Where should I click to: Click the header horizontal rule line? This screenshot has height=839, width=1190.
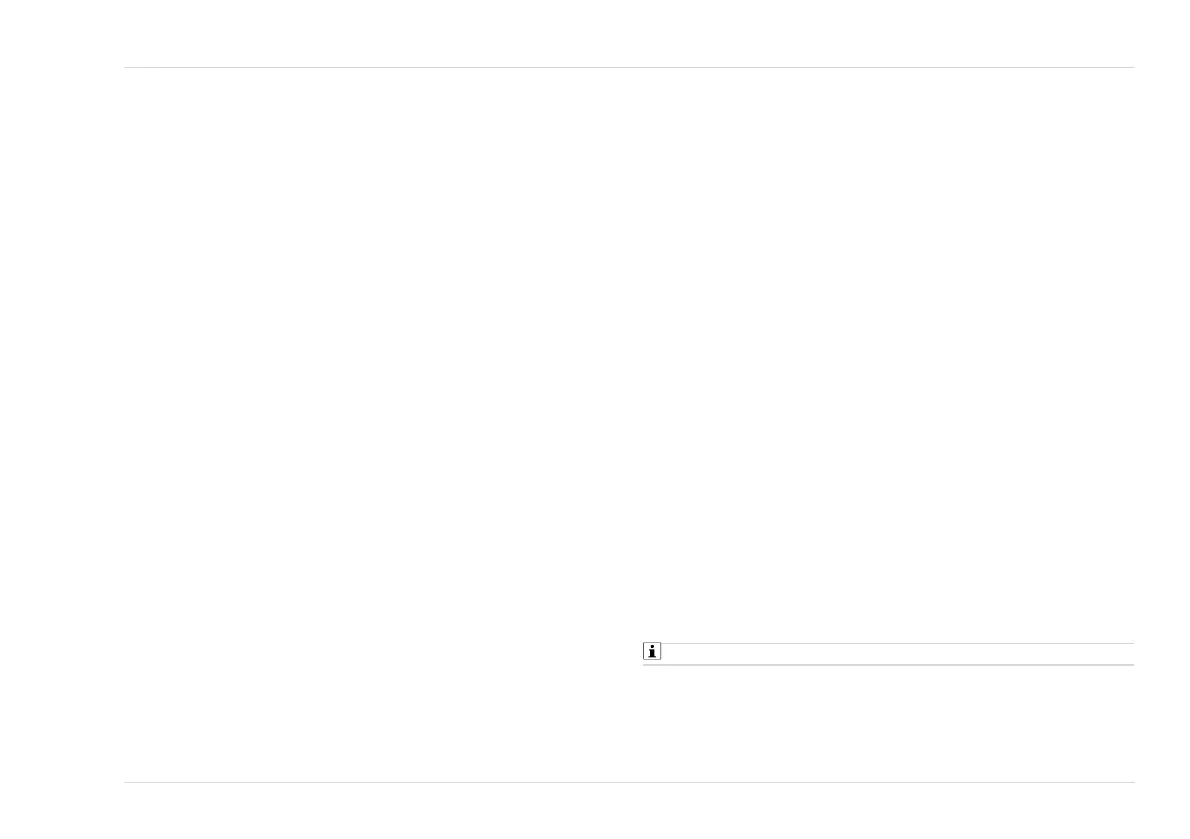pos(629,68)
